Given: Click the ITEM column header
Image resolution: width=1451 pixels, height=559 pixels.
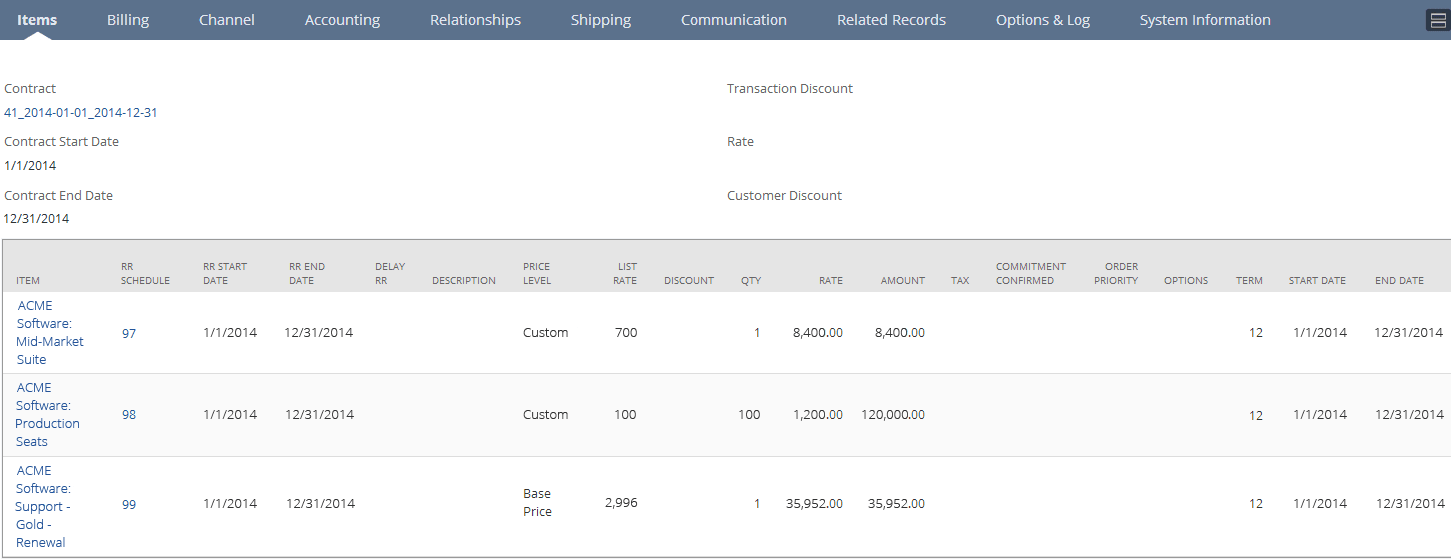Looking at the screenshot, I should (28, 281).
